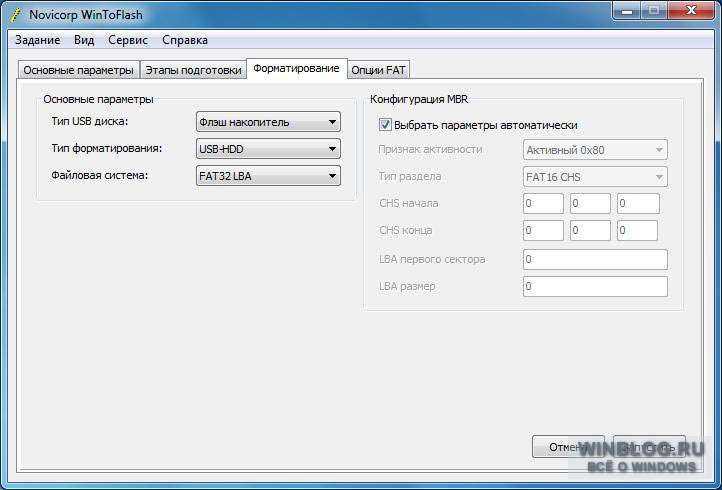Click the LBA первого сектора field

(595, 259)
